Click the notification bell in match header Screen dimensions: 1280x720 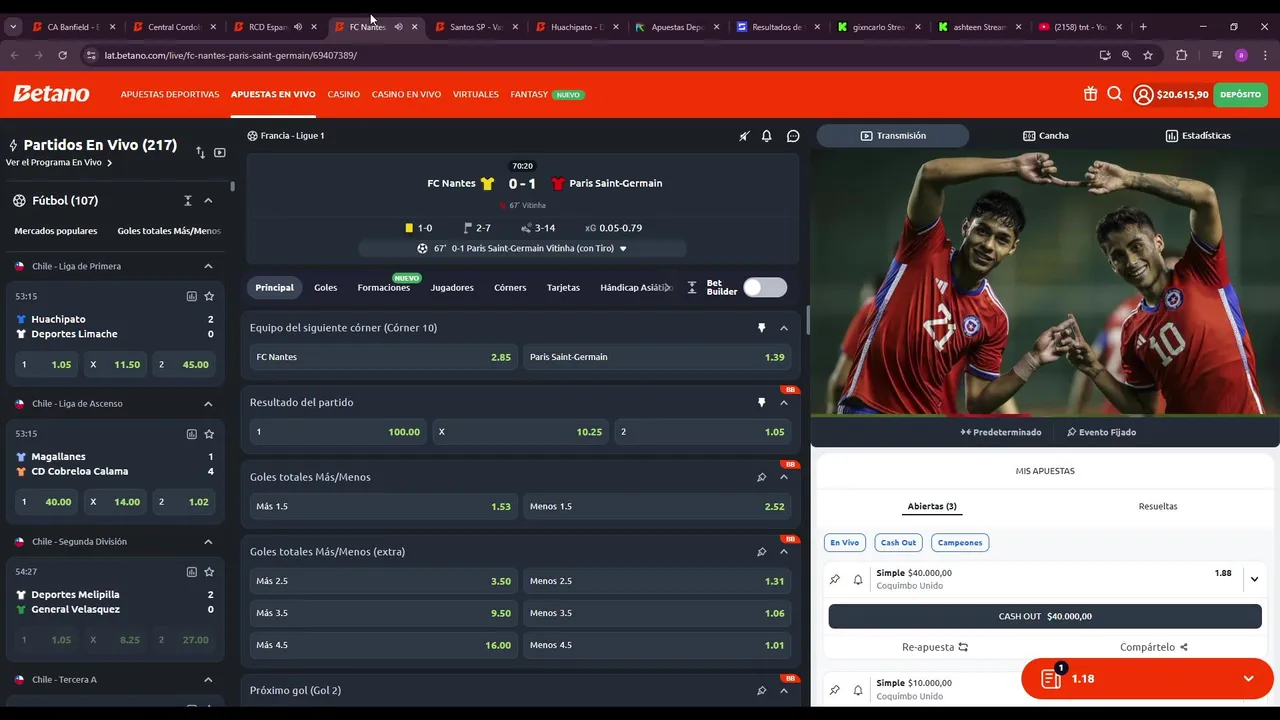point(767,136)
